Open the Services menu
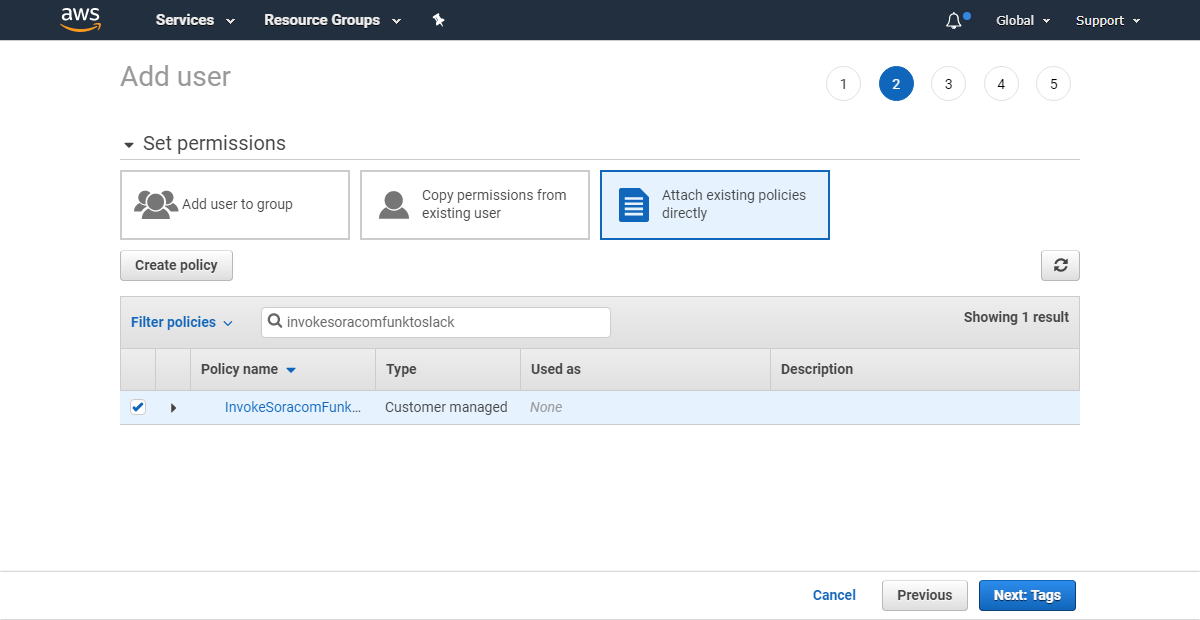1200x620 pixels. [x=195, y=20]
